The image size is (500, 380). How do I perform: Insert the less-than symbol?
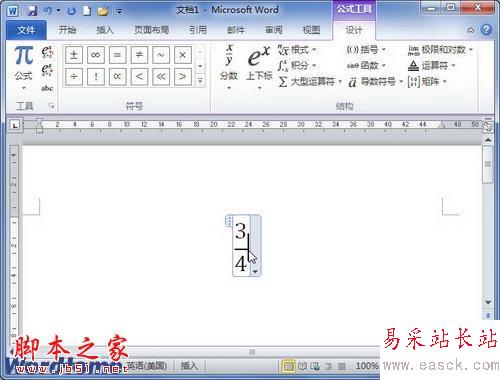point(139,77)
